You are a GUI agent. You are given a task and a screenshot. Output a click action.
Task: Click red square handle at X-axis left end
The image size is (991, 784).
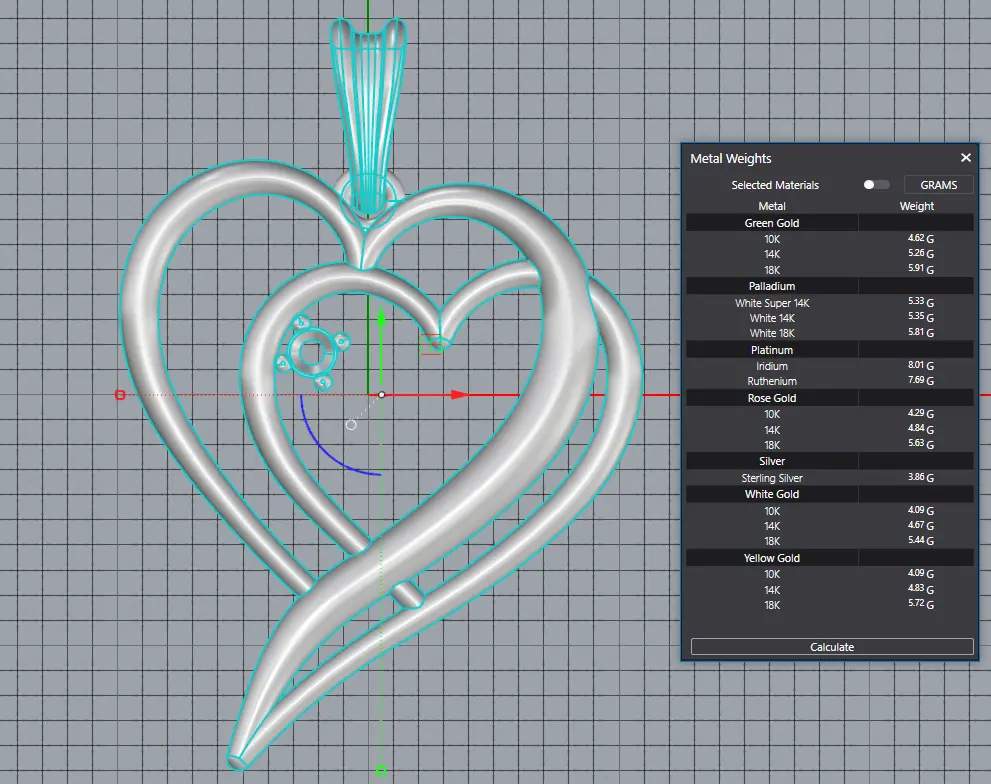(120, 395)
